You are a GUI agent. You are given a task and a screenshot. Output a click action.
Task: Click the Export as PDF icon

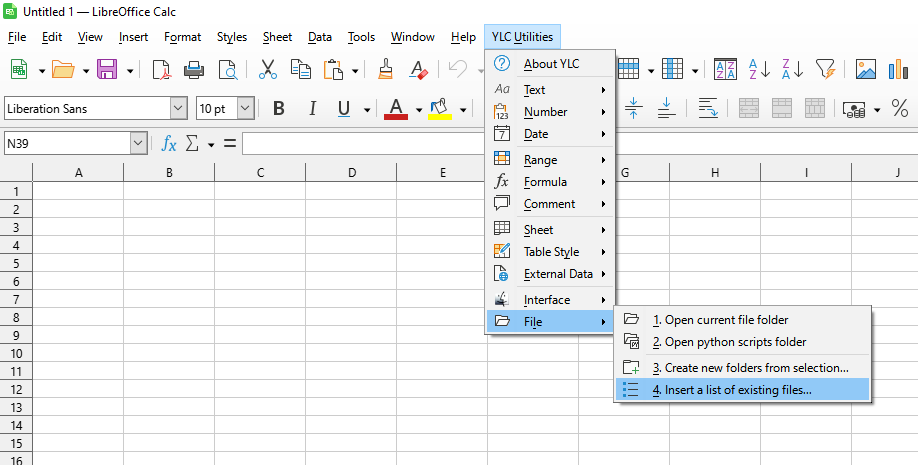click(161, 69)
